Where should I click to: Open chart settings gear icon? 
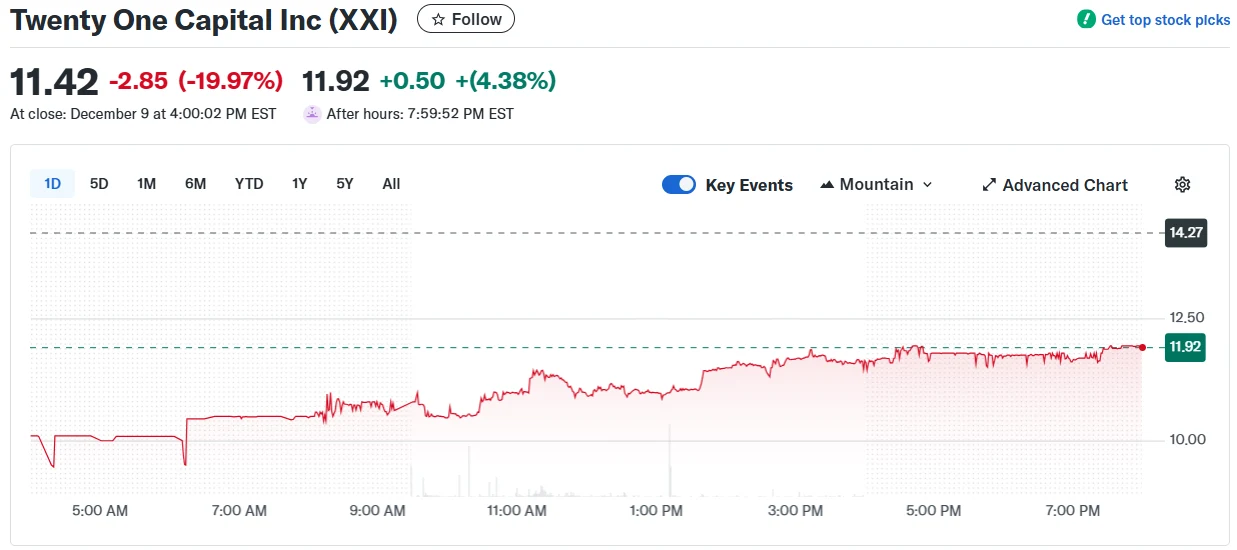[x=1182, y=185]
